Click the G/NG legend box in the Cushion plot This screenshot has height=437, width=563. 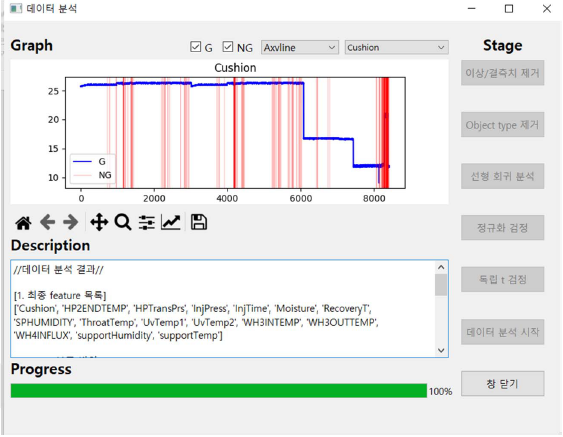pyautogui.click(x=93, y=169)
